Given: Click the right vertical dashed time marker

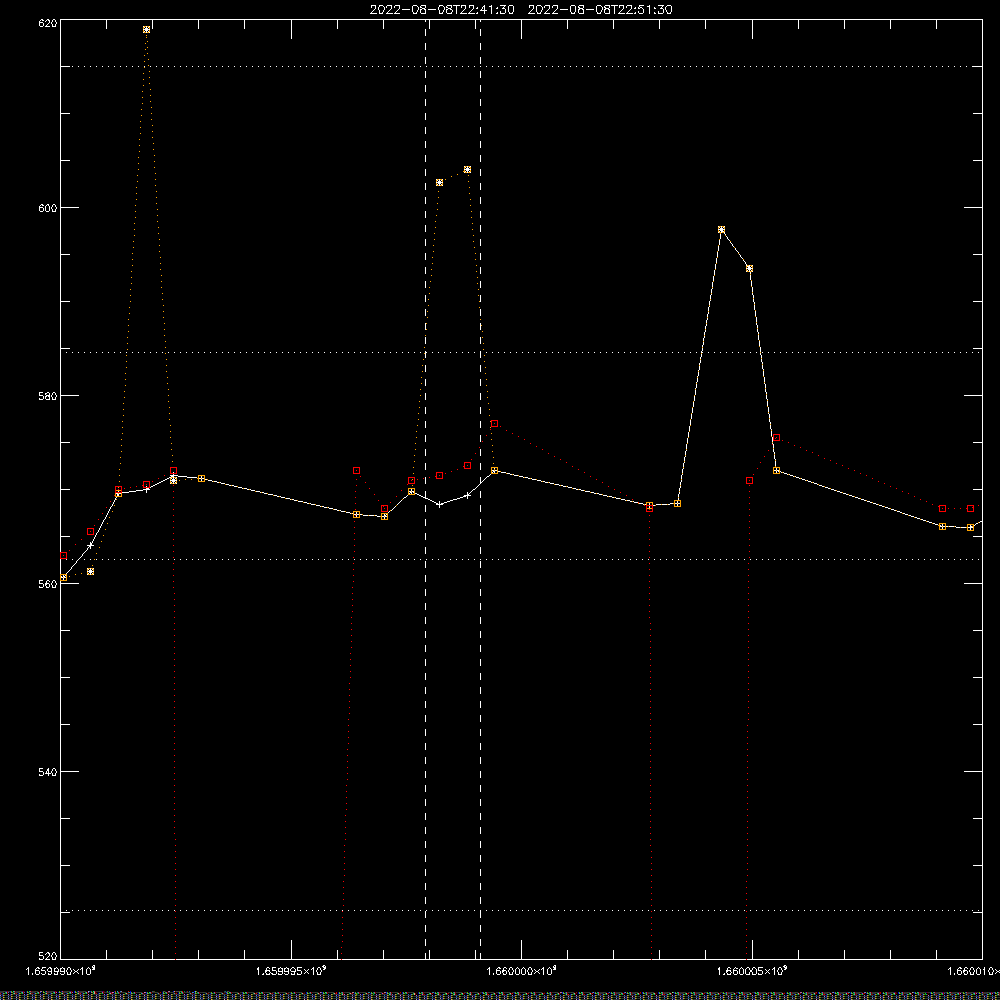Looking at the screenshot, I should coord(480,488).
